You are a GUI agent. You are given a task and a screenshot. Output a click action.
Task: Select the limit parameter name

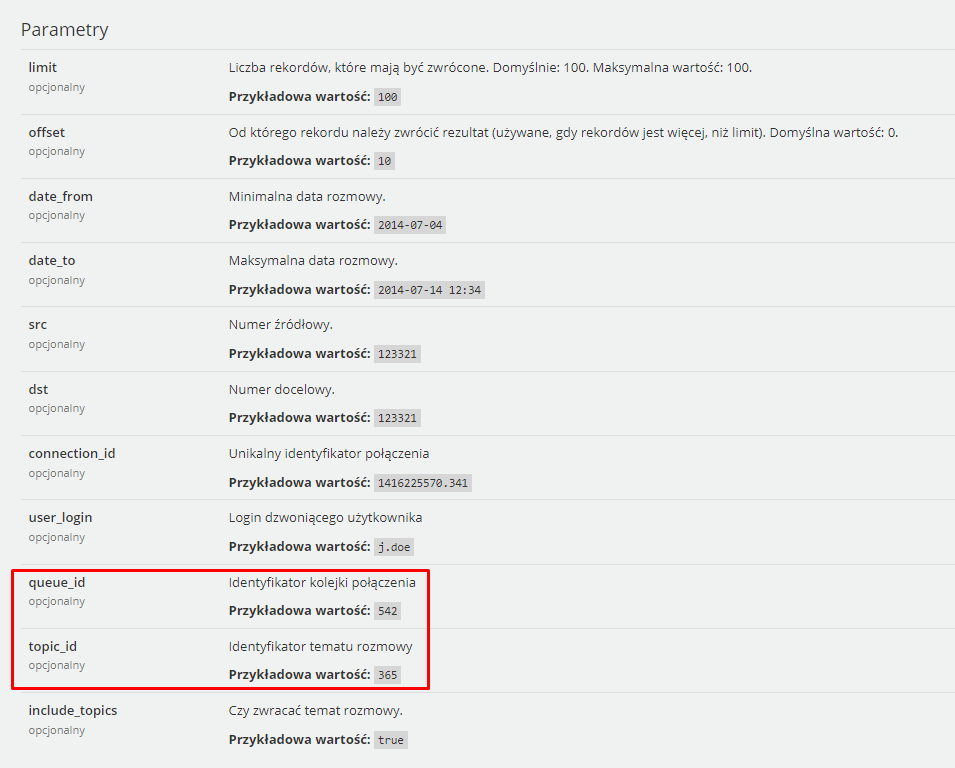(43, 67)
